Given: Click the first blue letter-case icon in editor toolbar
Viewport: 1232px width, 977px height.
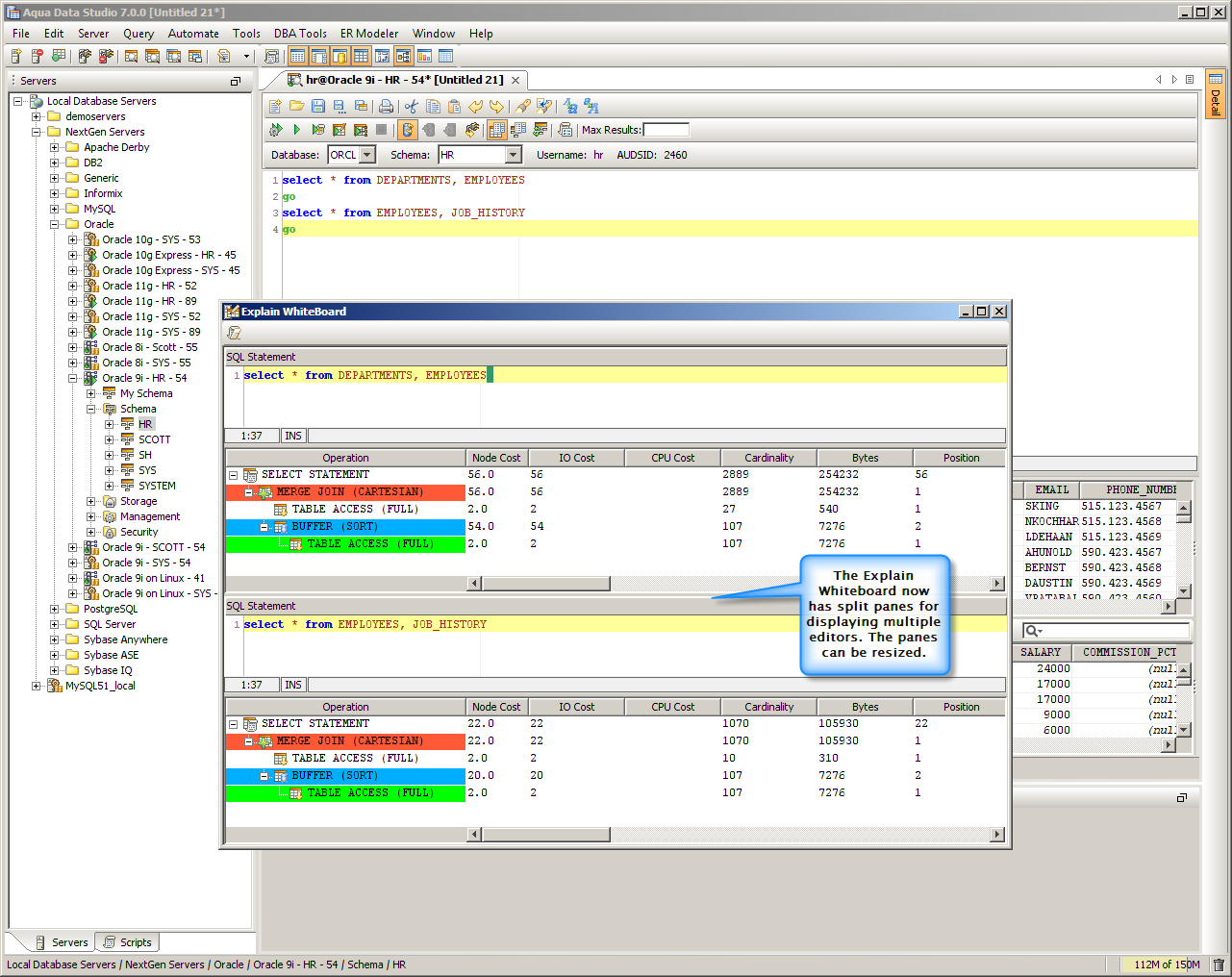Looking at the screenshot, I should pos(570,107).
